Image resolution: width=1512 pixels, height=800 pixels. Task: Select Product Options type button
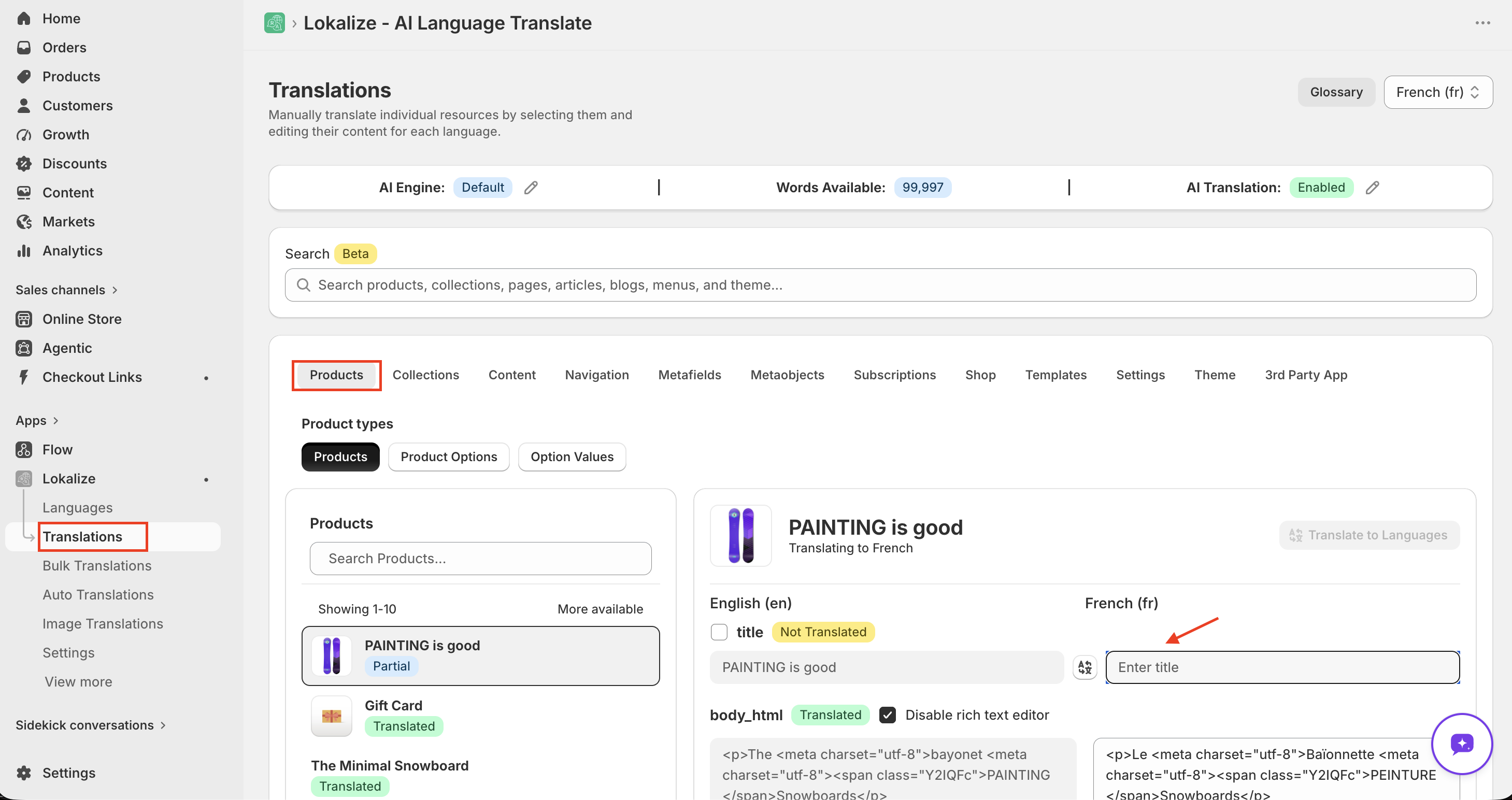pos(449,456)
